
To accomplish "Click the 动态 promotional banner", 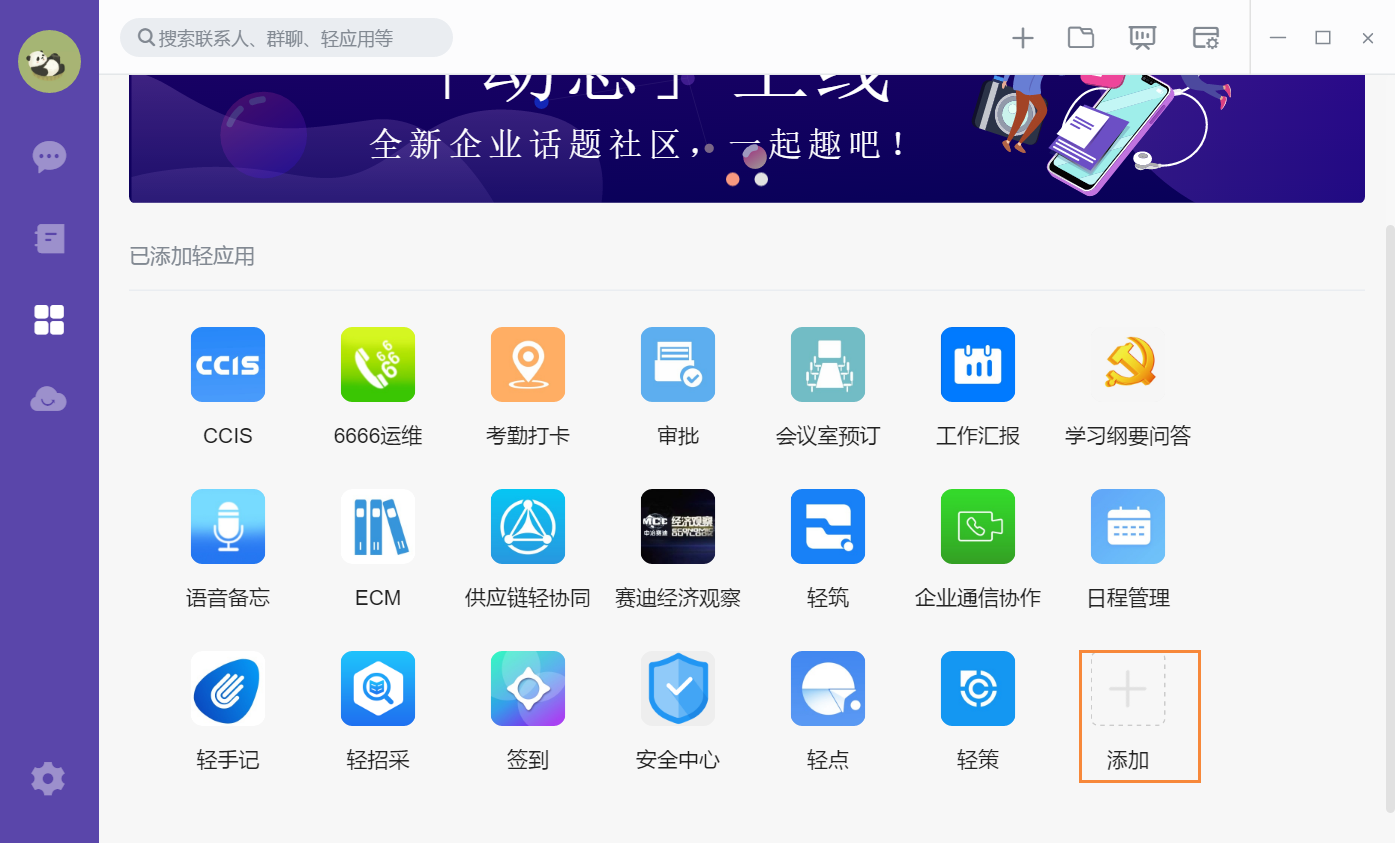I will pyautogui.click(x=747, y=138).
